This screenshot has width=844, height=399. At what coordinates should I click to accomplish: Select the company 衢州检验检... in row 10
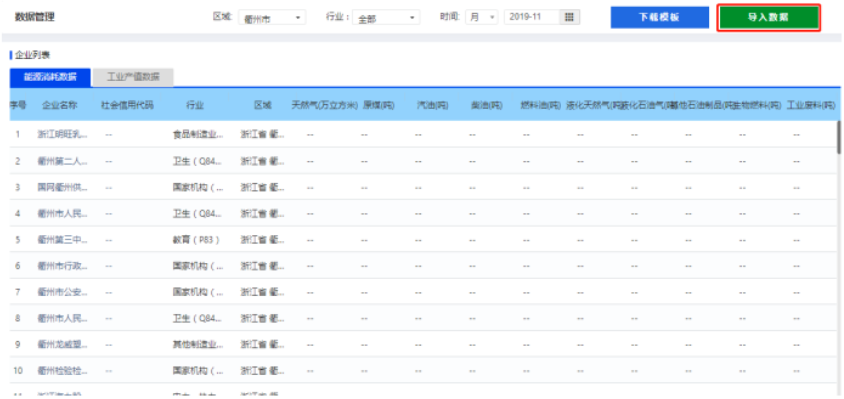tap(62, 370)
